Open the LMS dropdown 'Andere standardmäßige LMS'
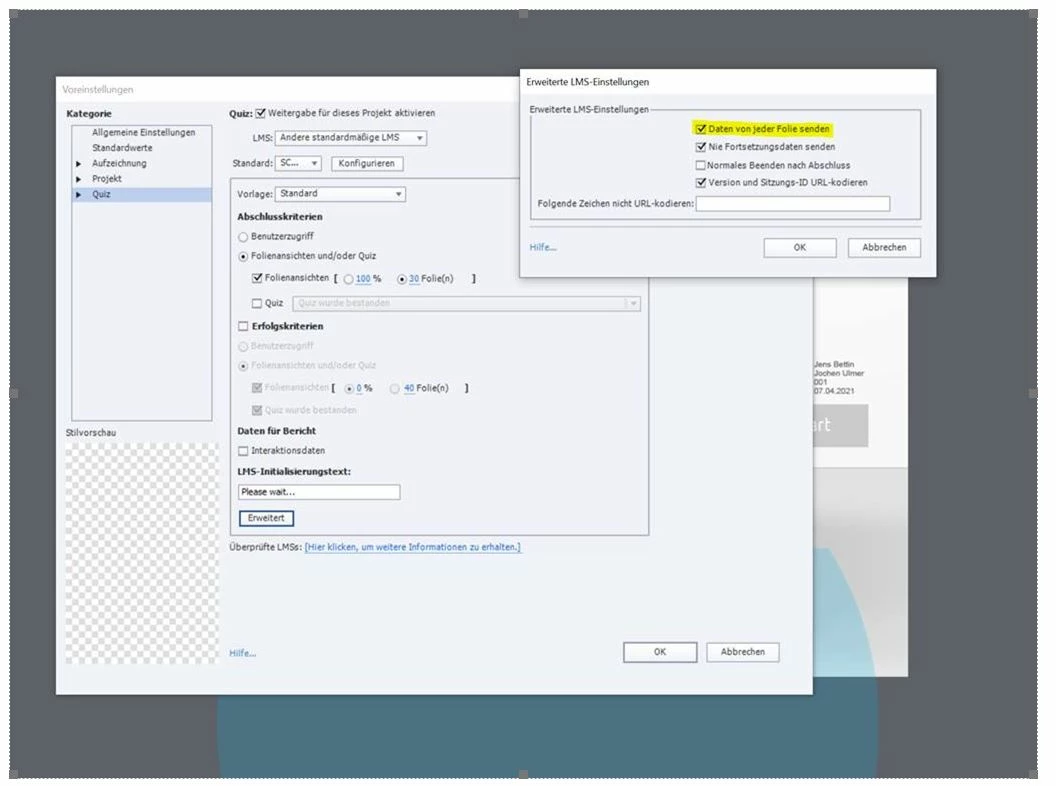This screenshot has height=786, width=1056. pyautogui.click(x=350, y=138)
